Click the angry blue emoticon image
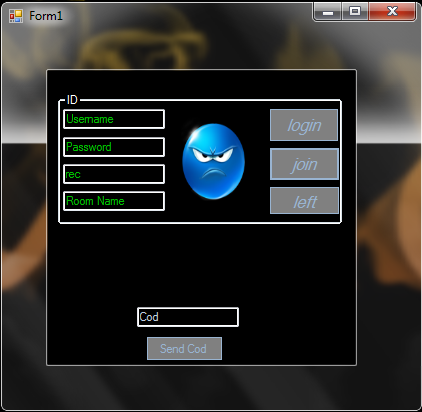The height and width of the screenshot is (412, 422). 213,162
